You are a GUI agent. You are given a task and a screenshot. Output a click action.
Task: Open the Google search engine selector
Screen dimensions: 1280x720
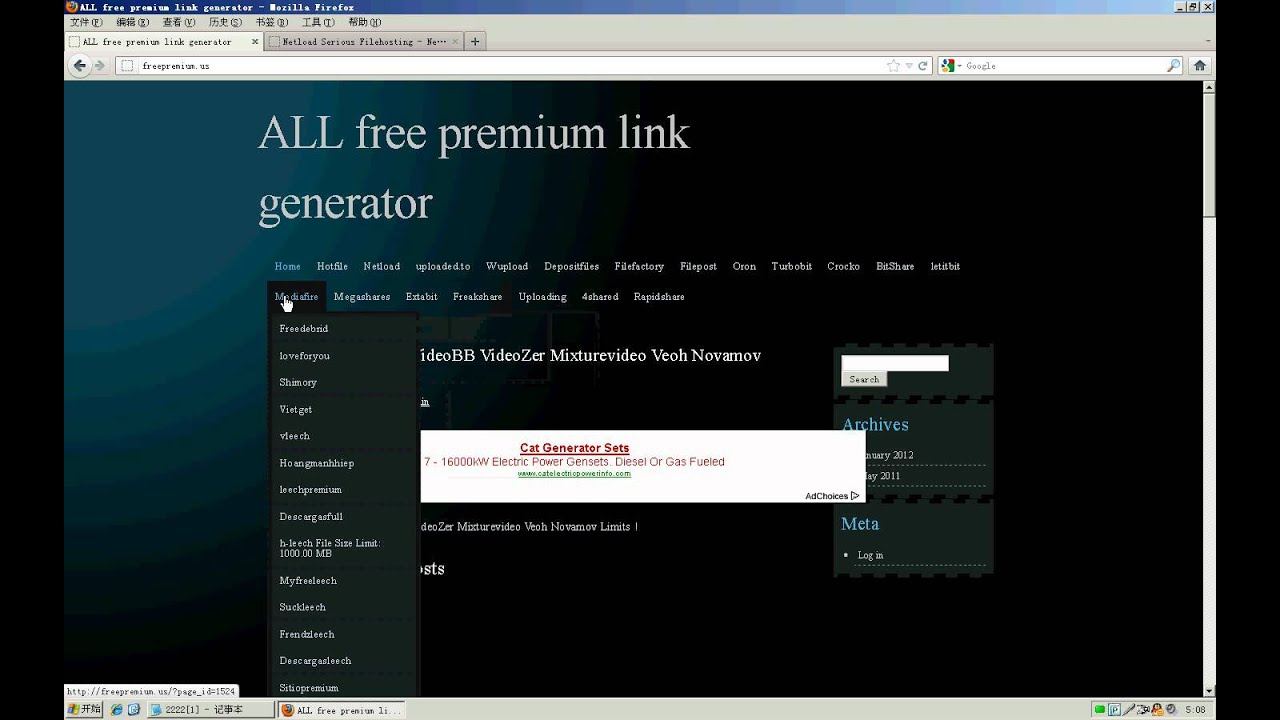click(x=950, y=65)
